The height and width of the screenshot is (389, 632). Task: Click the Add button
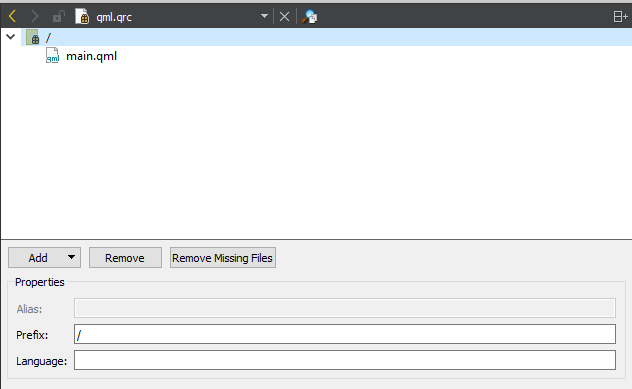38,258
